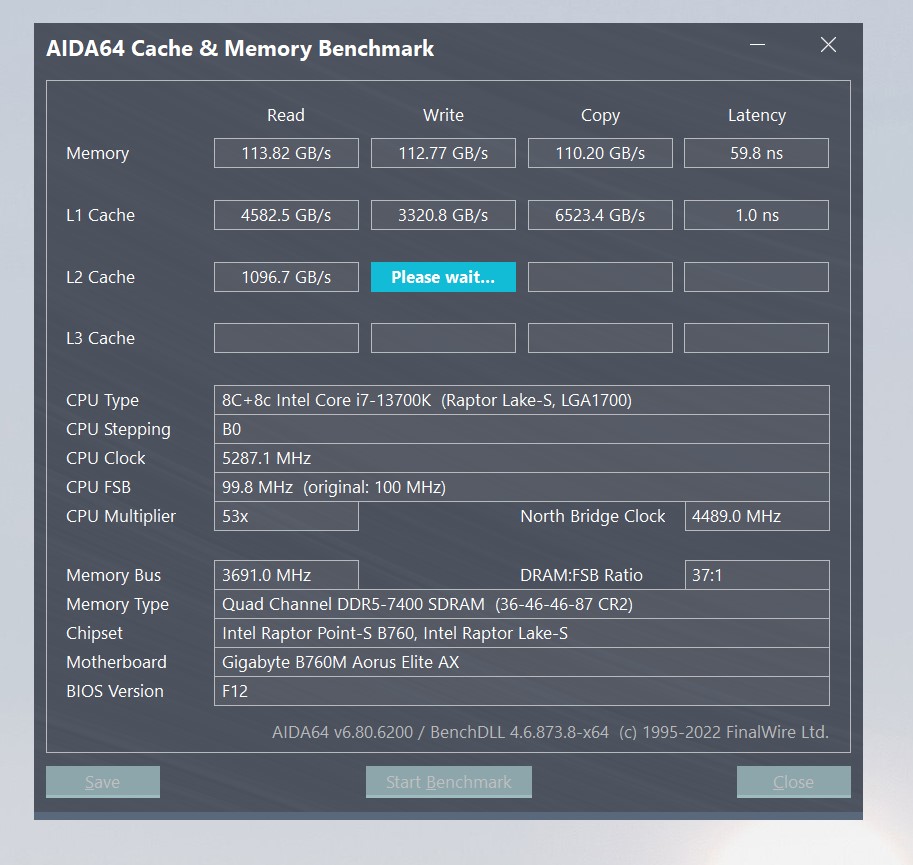This screenshot has height=865, width=913.
Task: Click the L2 Cache row label
Action: 100,277
